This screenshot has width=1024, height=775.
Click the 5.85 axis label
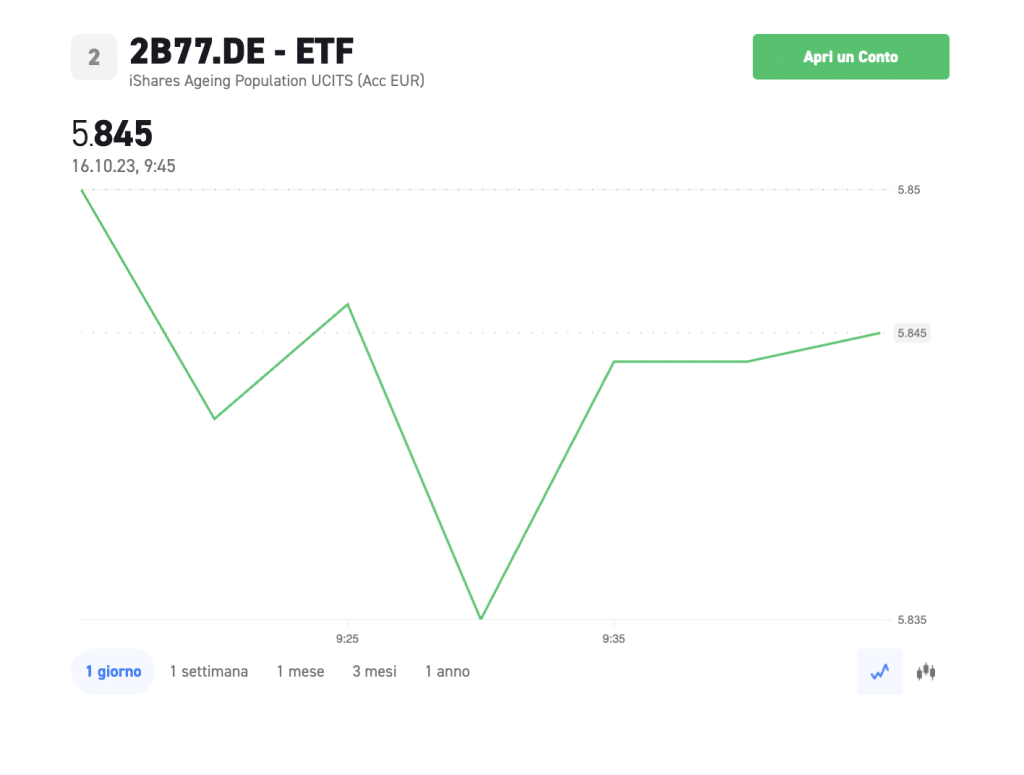[x=907, y=189]
